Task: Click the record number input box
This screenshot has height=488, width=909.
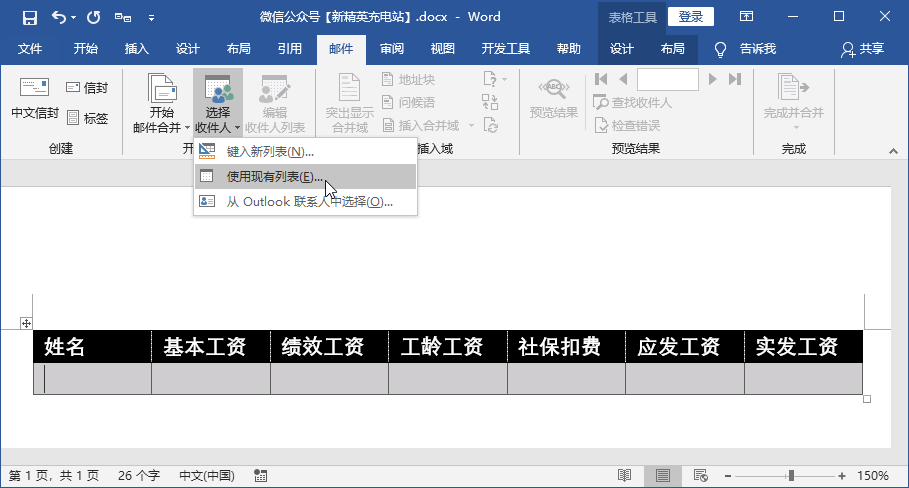Action: pyautogui.click(x=667, y=79)
